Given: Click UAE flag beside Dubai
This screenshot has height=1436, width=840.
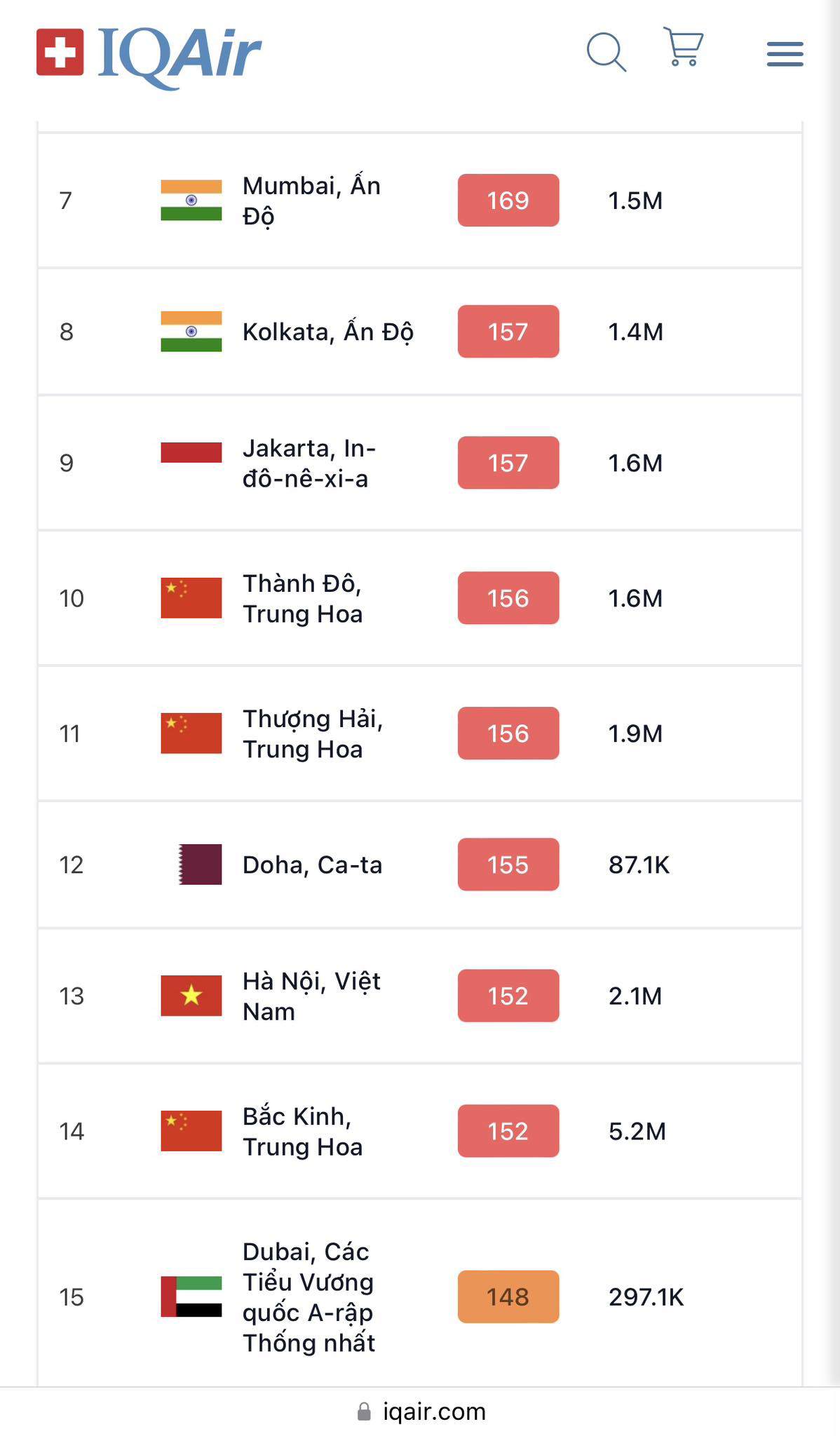Looking at the screenshot, I should click(x=191, y=1296).
